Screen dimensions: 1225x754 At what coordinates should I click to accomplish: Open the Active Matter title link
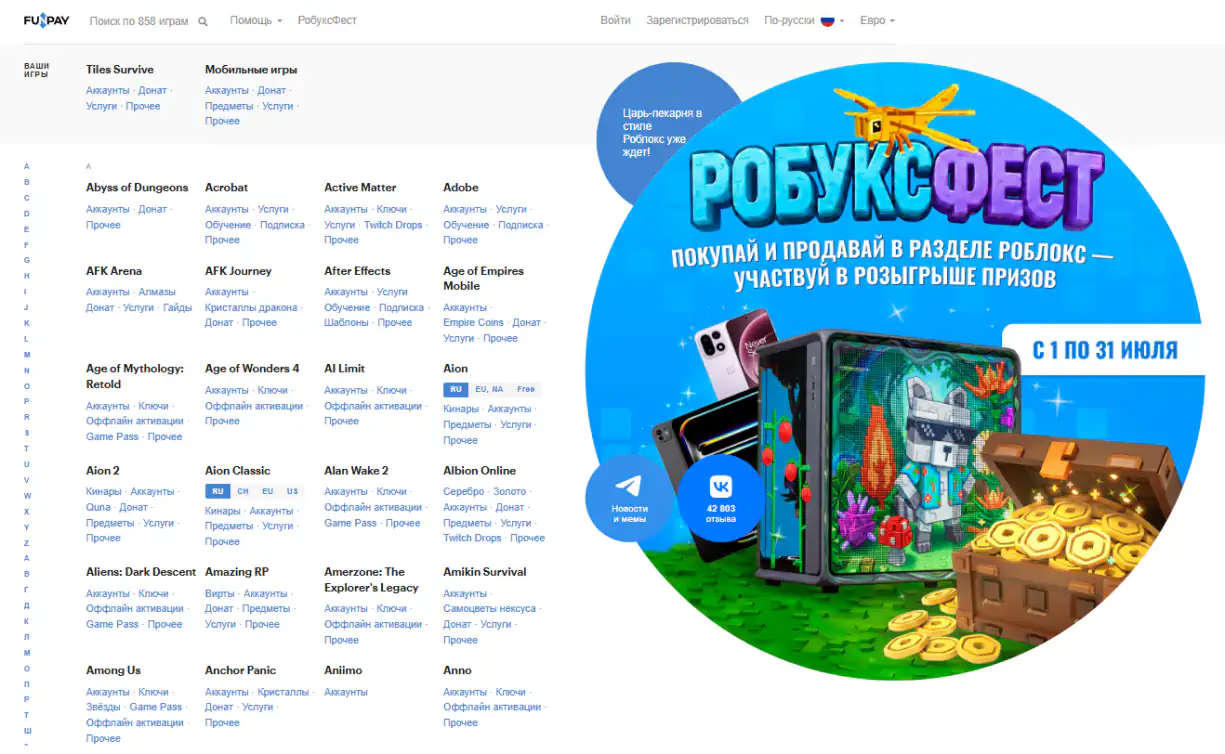[x=360, y=188]
